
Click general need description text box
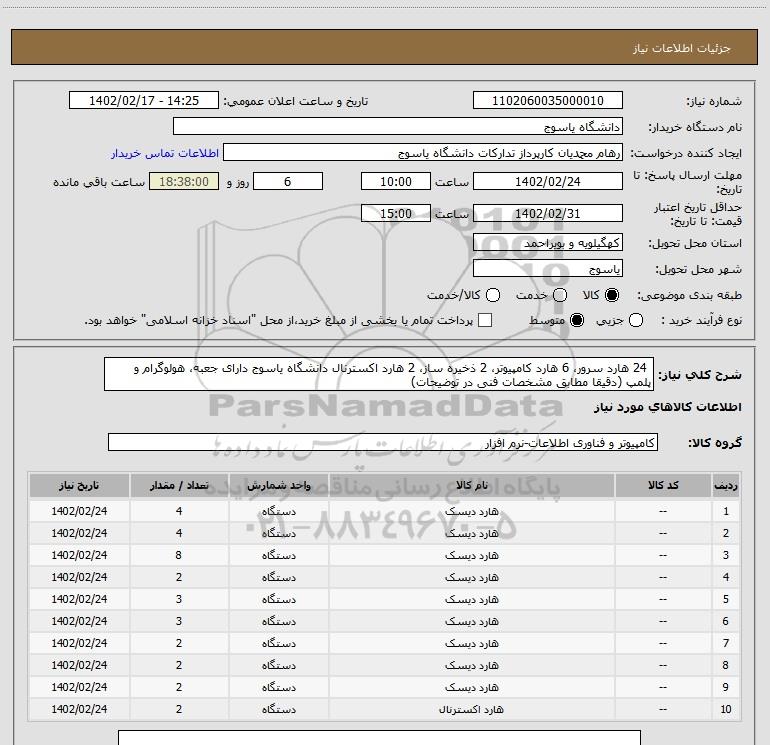pos(379,374)
